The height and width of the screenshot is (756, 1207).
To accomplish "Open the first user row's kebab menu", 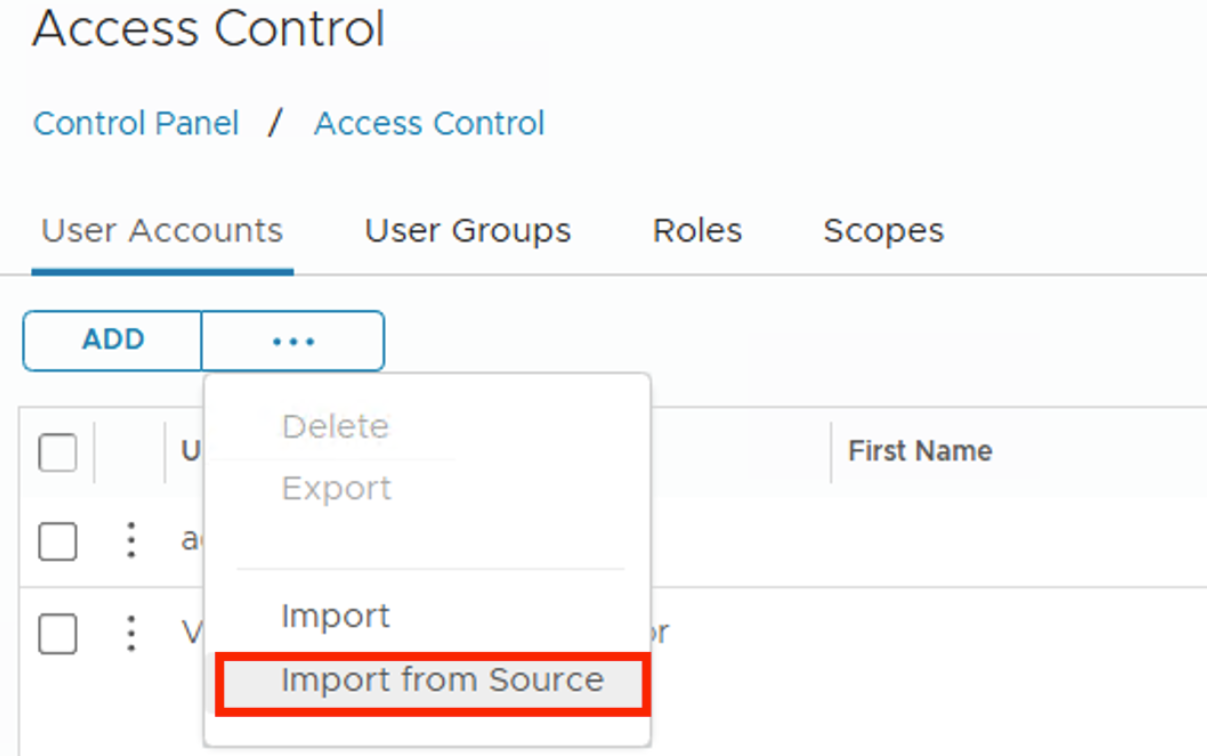I will pos(131,540).
